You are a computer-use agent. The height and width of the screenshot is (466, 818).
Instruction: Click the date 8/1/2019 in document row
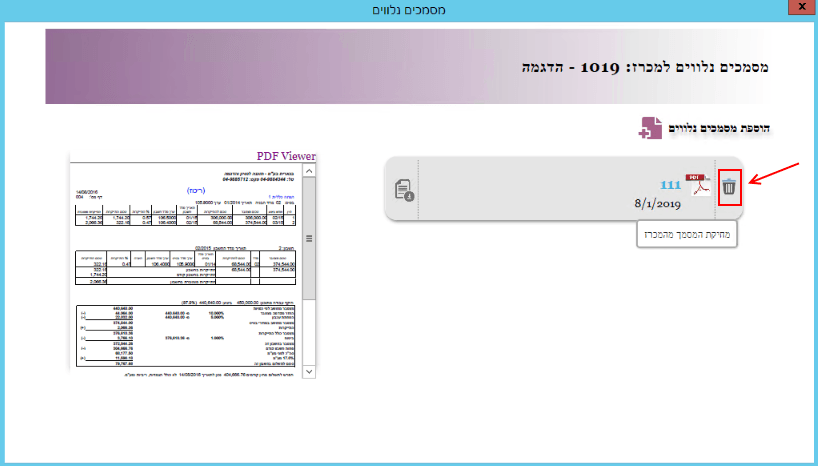656,203
